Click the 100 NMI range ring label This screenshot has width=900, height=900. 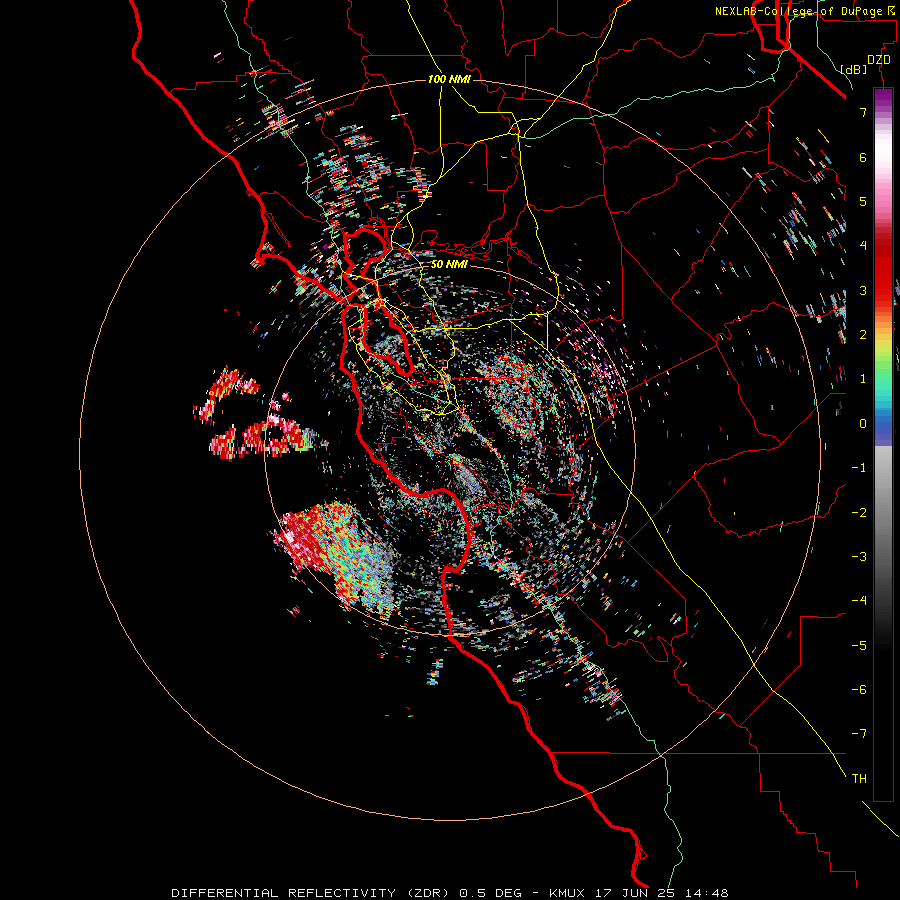click(449, 79)
